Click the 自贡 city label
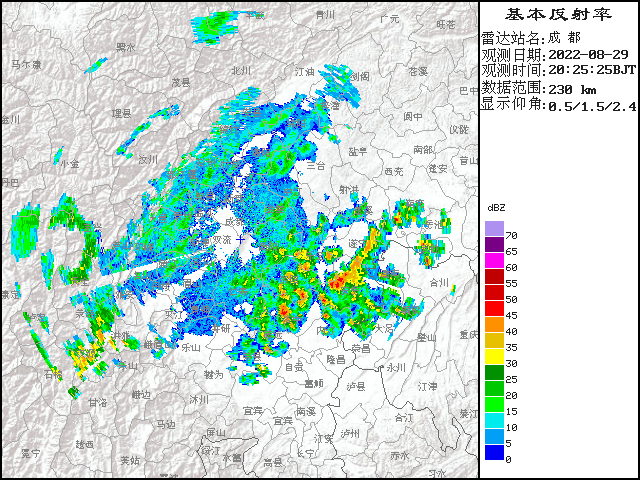The image size is (640, 480). pos(293,366)
